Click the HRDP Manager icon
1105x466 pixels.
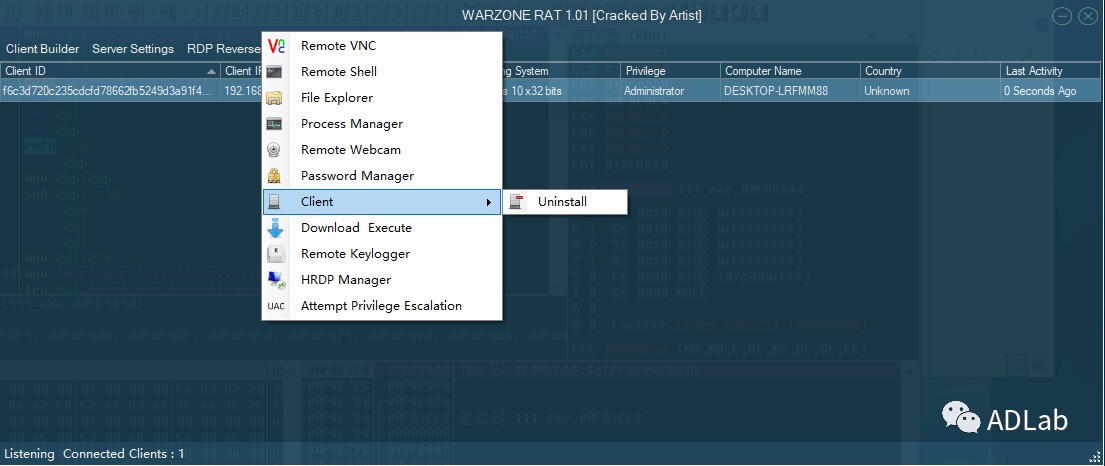click(276, 280)
